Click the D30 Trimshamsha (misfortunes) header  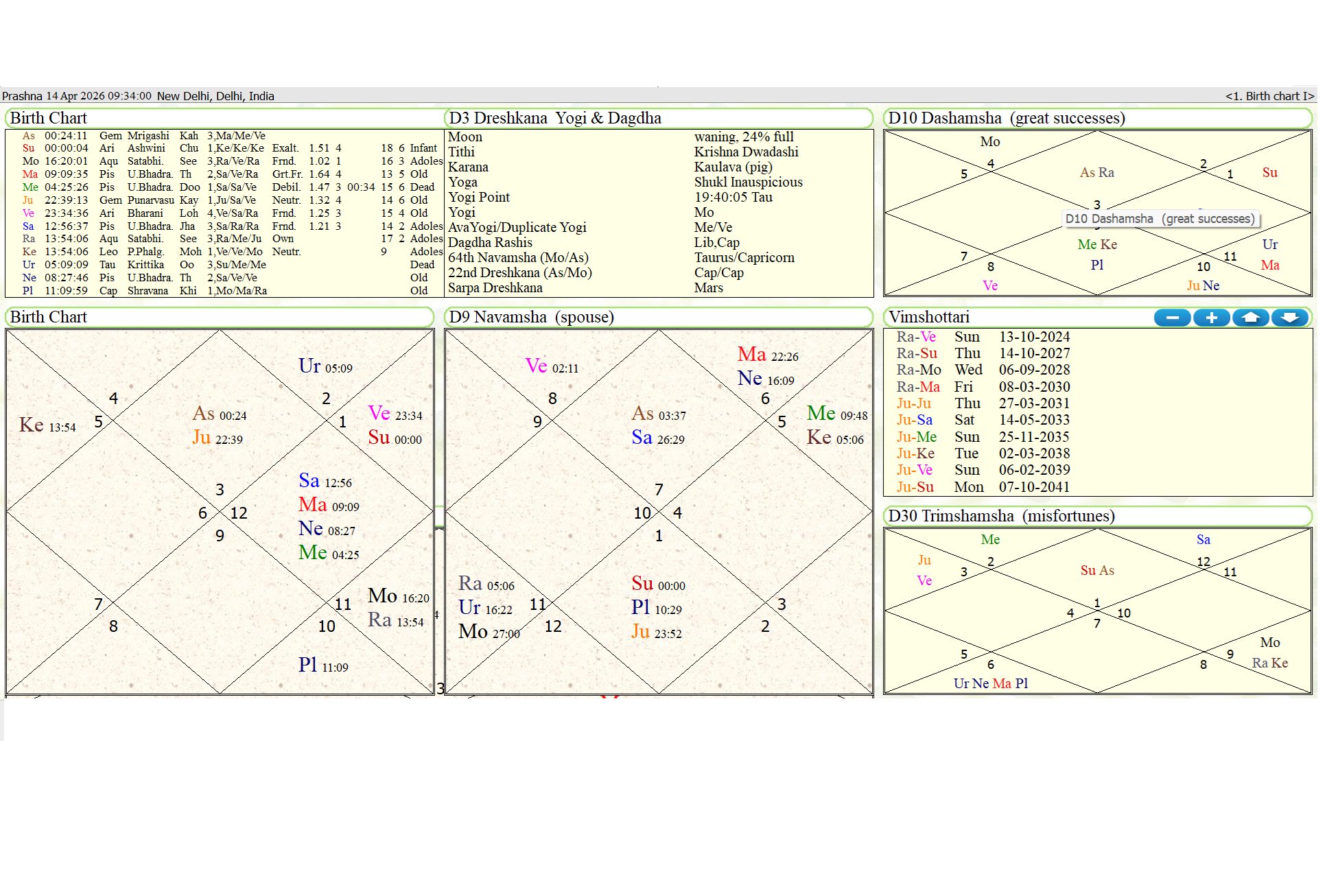coord(1001,516)
